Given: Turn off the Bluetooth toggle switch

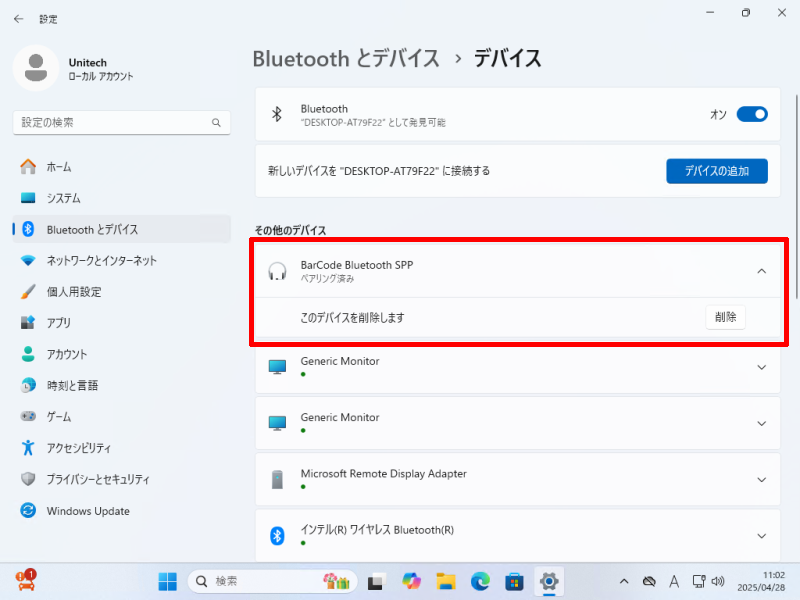Looking at the screenshot, I should (x=752, y=114).
